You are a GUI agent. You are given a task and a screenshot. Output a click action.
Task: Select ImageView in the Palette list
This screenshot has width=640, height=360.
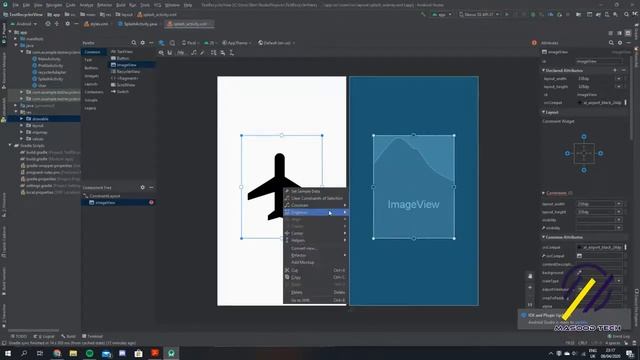click(132, 65)
